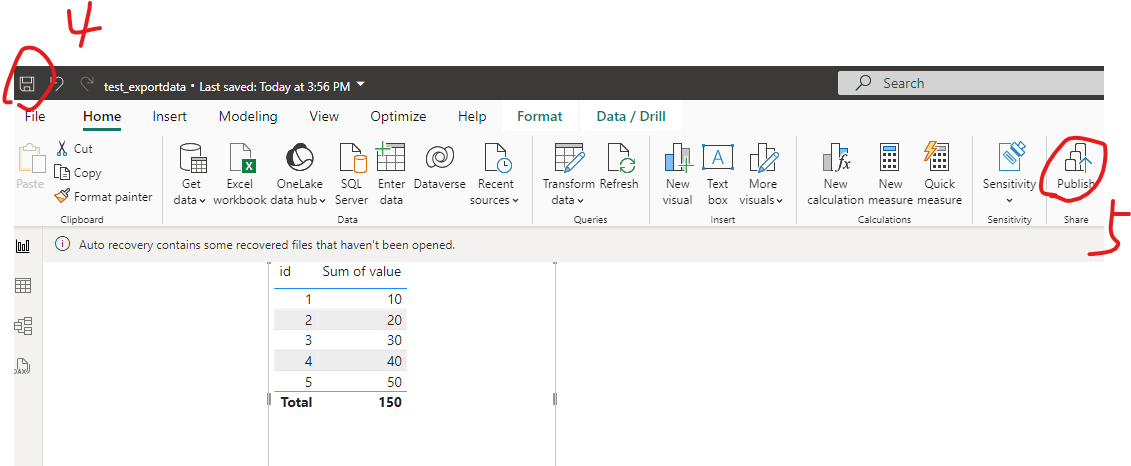Click the Save floppy disk icon
Image resolution: width=1131 pixels, height=466 pixels.
[x=27, y=84]
